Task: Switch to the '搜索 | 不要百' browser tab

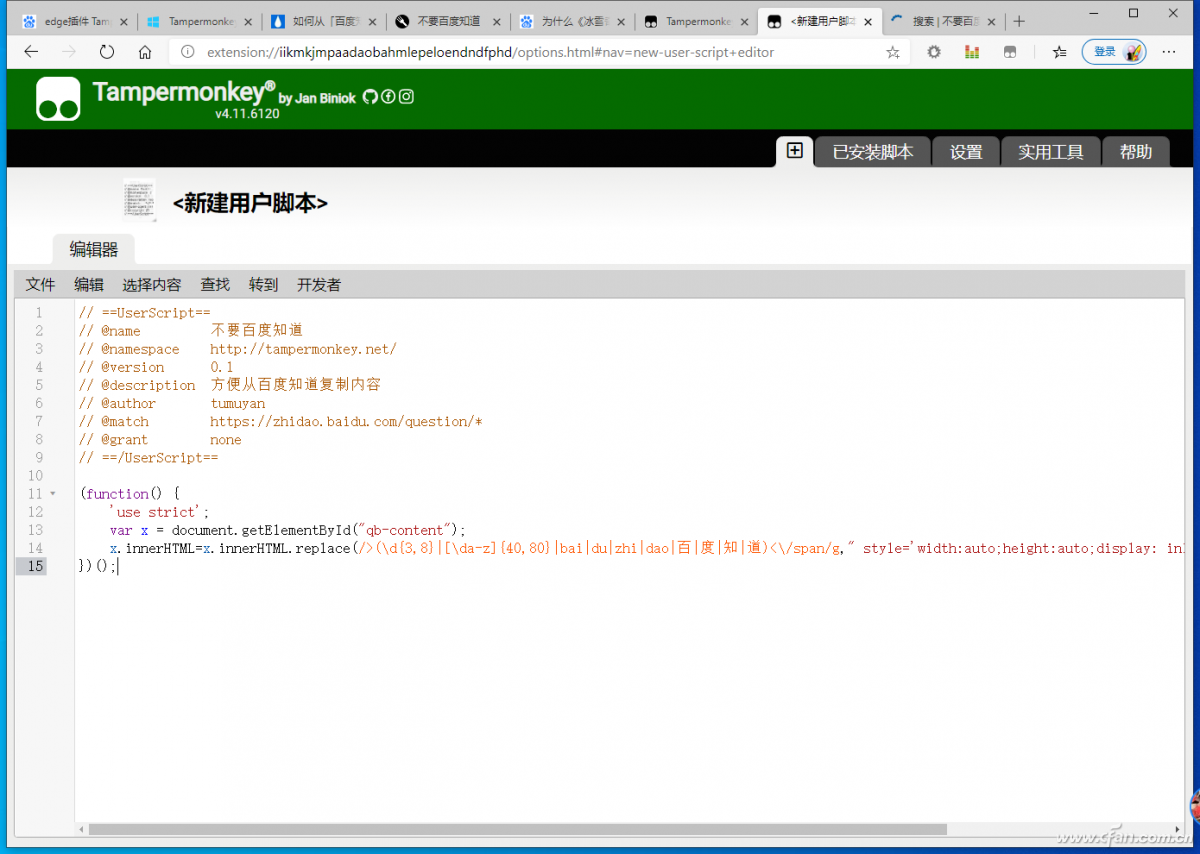Action: (942, 21)
